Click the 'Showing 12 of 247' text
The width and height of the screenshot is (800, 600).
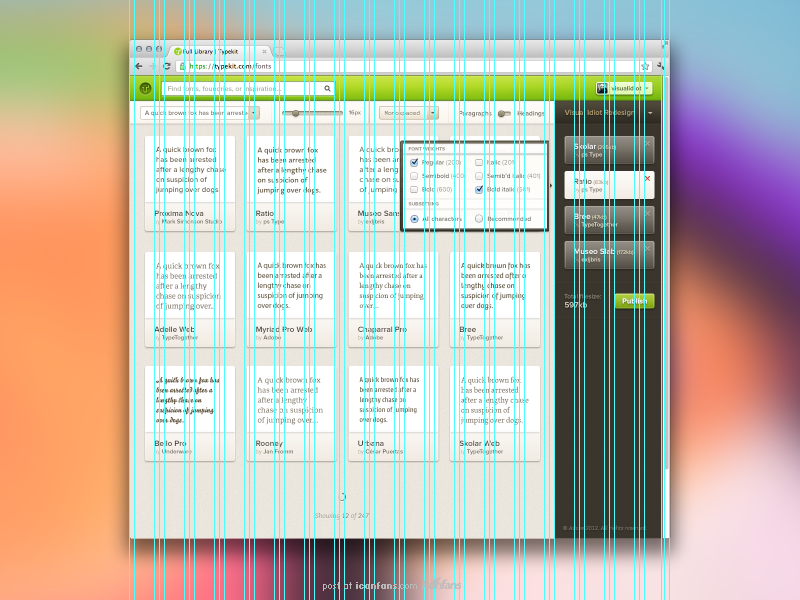[342, 516]
